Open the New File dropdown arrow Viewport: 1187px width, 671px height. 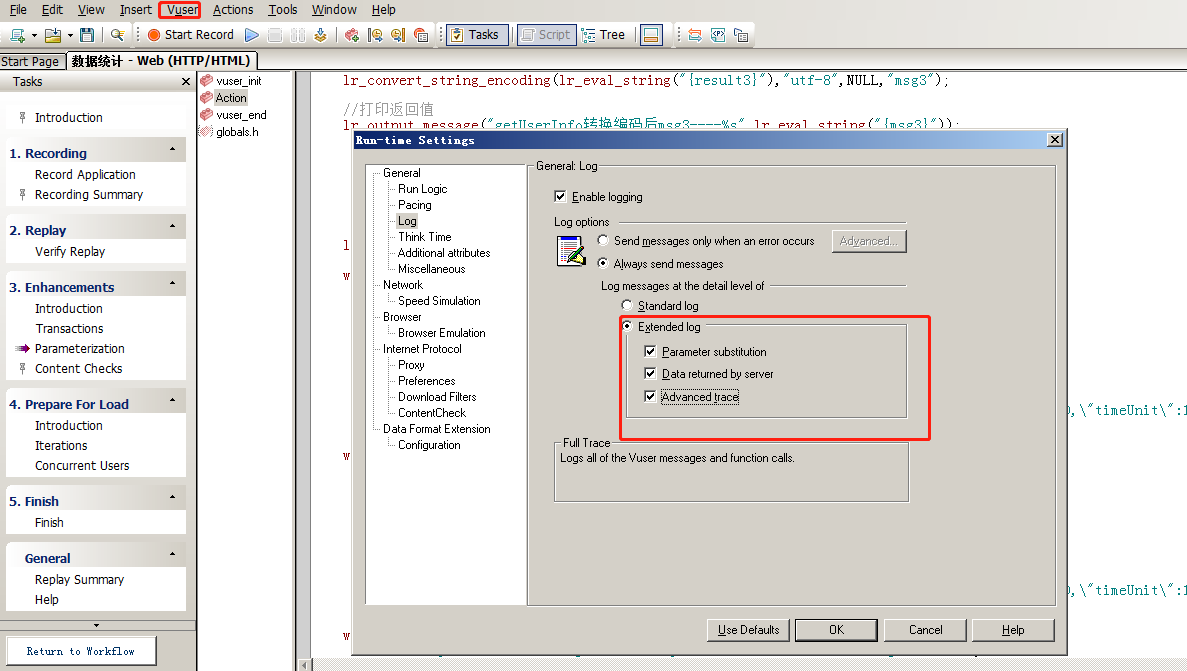[33, 33]
